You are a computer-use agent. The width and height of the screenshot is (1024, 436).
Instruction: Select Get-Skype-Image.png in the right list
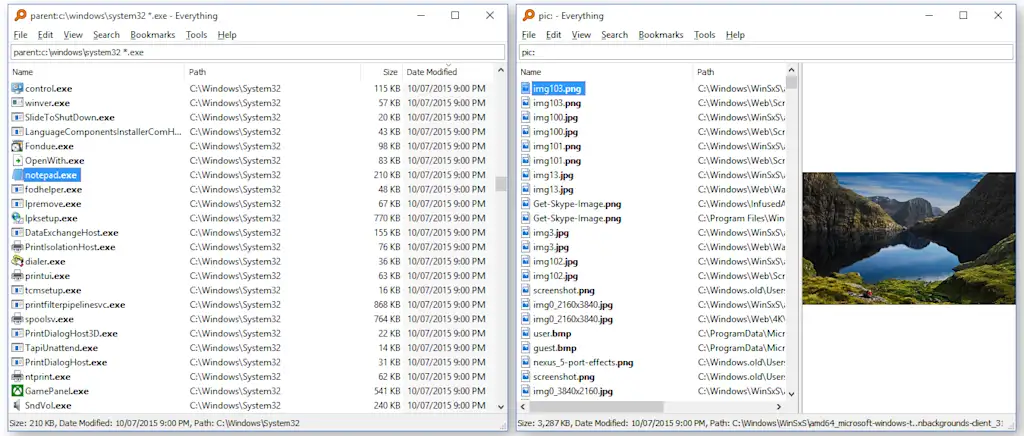[x=577, y=204]
